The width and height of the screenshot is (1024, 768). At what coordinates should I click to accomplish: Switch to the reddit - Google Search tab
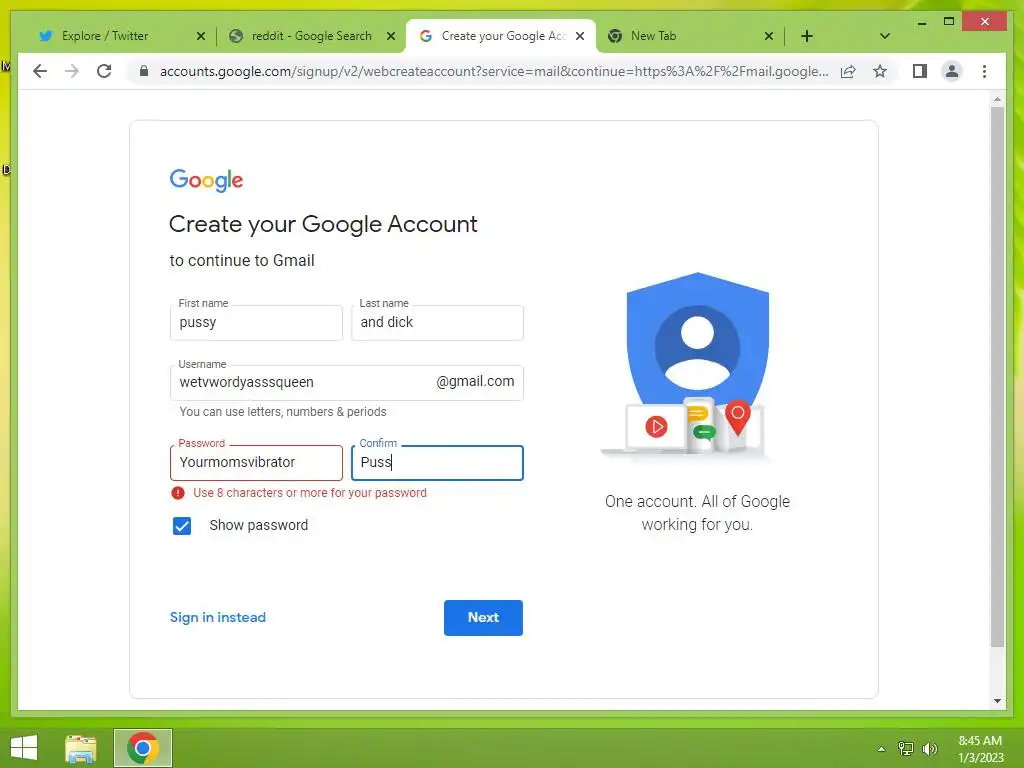[312, 36]
